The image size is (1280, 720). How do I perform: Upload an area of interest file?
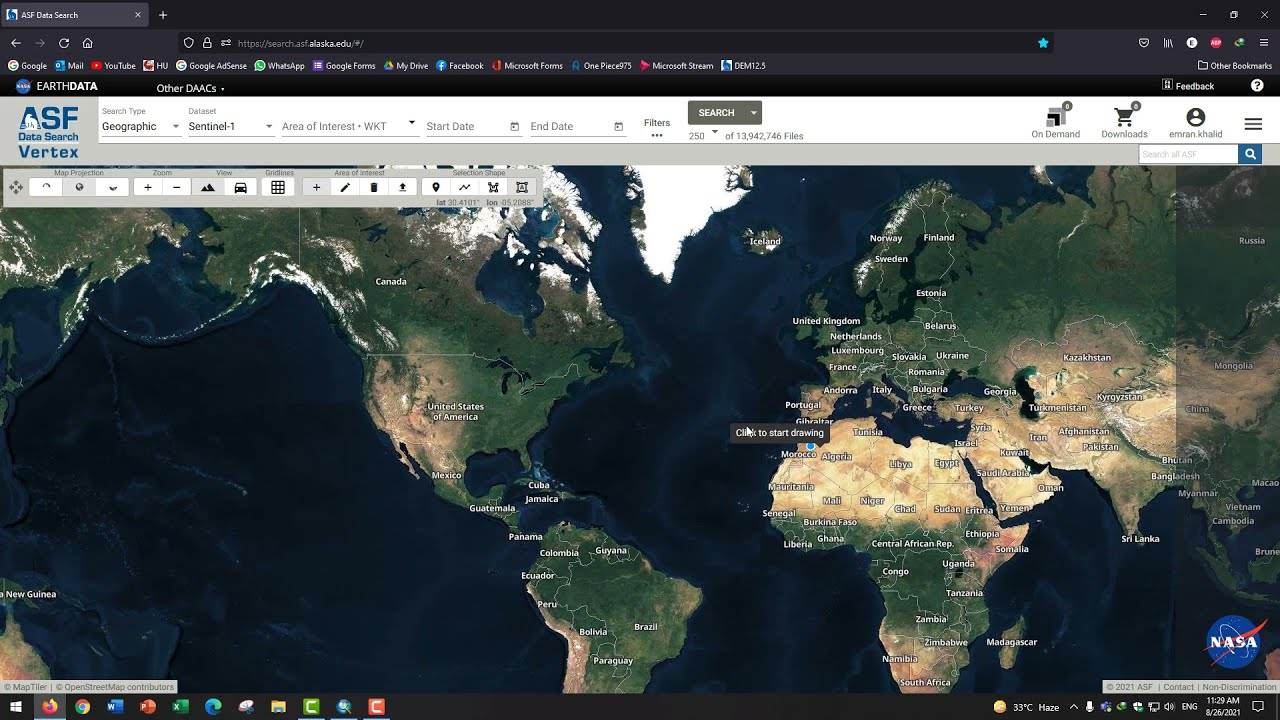(x=403, y=187)
